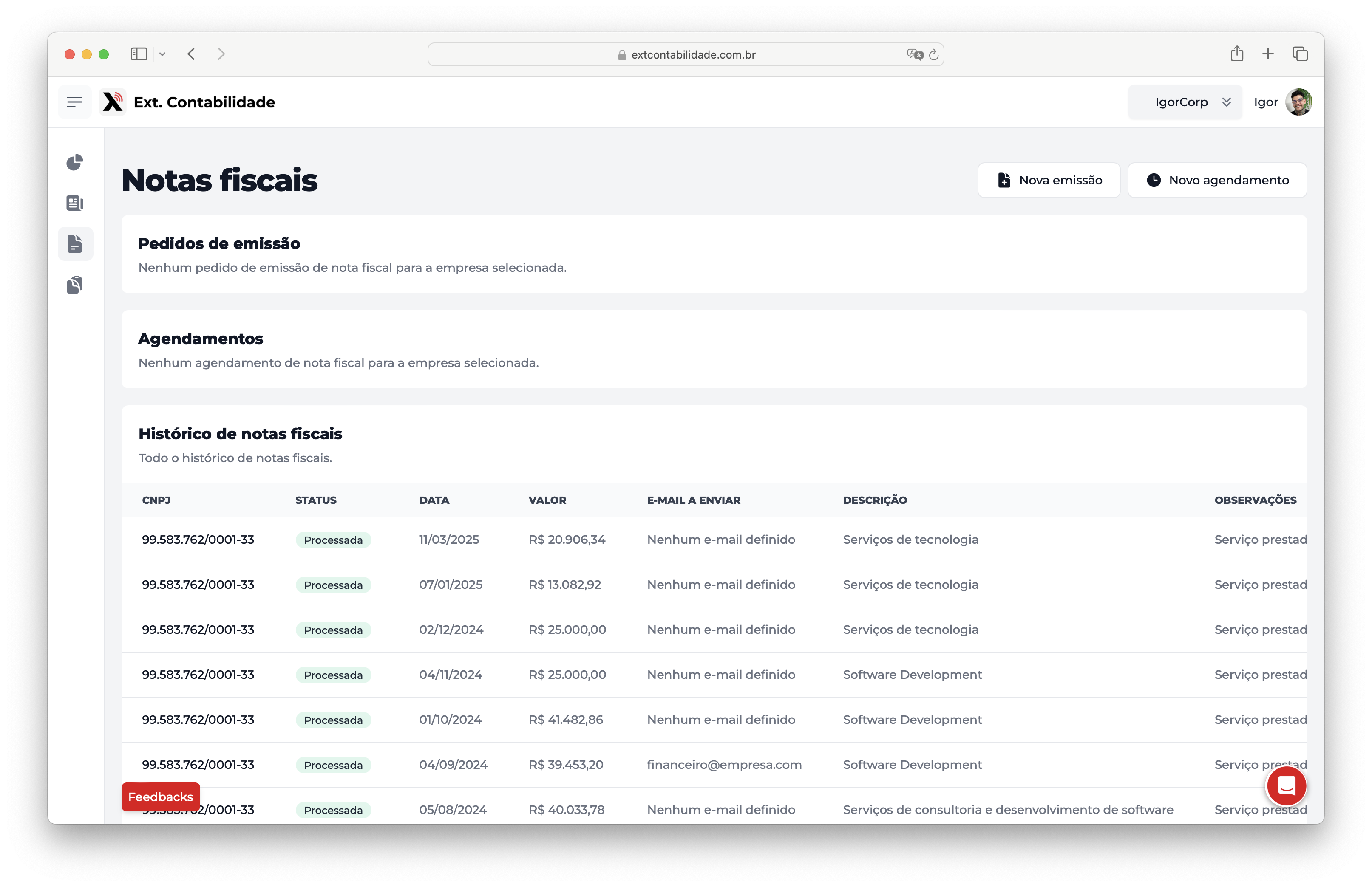
Task: Open the red Feedbacks panel
Action: click(160, 797)
